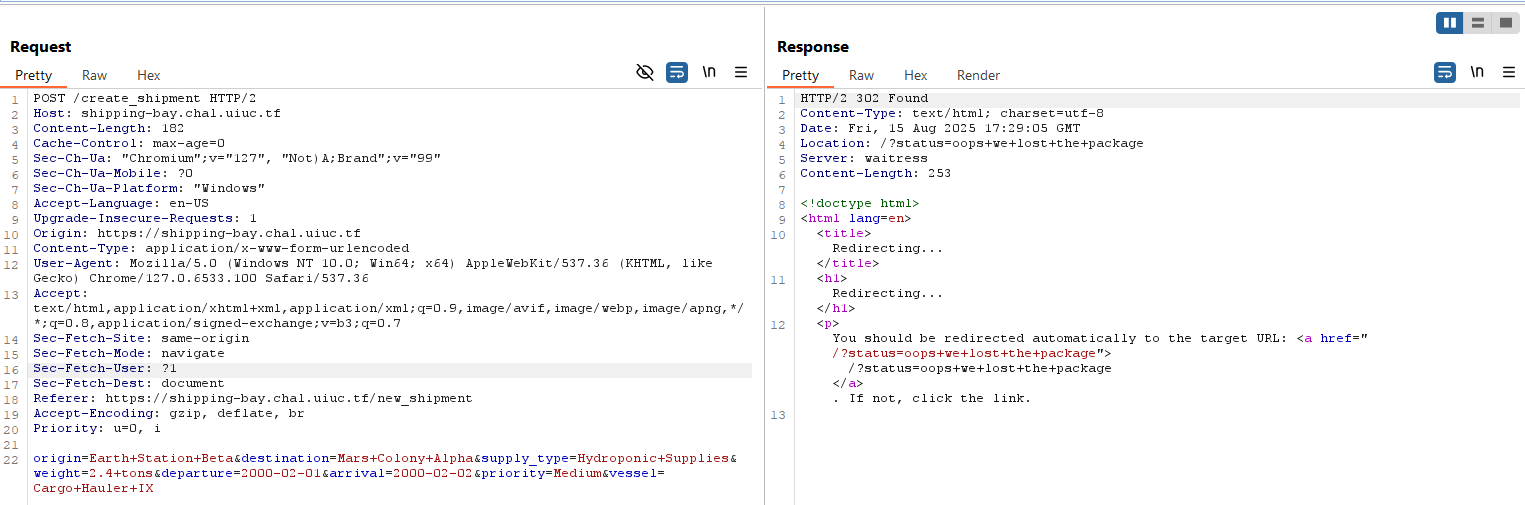This screenshot has height=505, width=1525.
Task: Toggle line wrap in Response panel
Action: [1445, 72]
